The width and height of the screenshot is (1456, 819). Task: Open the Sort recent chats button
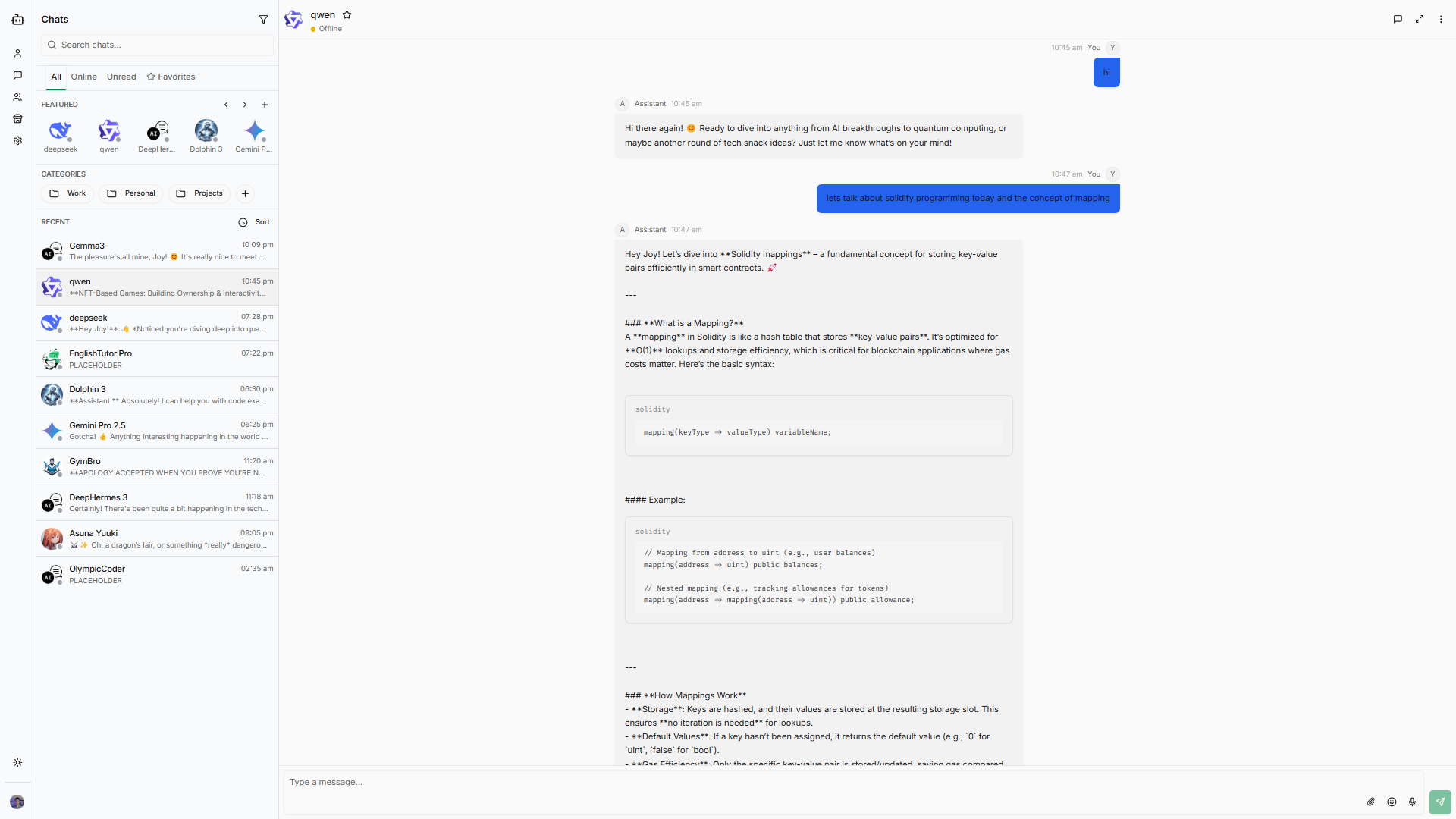click(254, 222)
